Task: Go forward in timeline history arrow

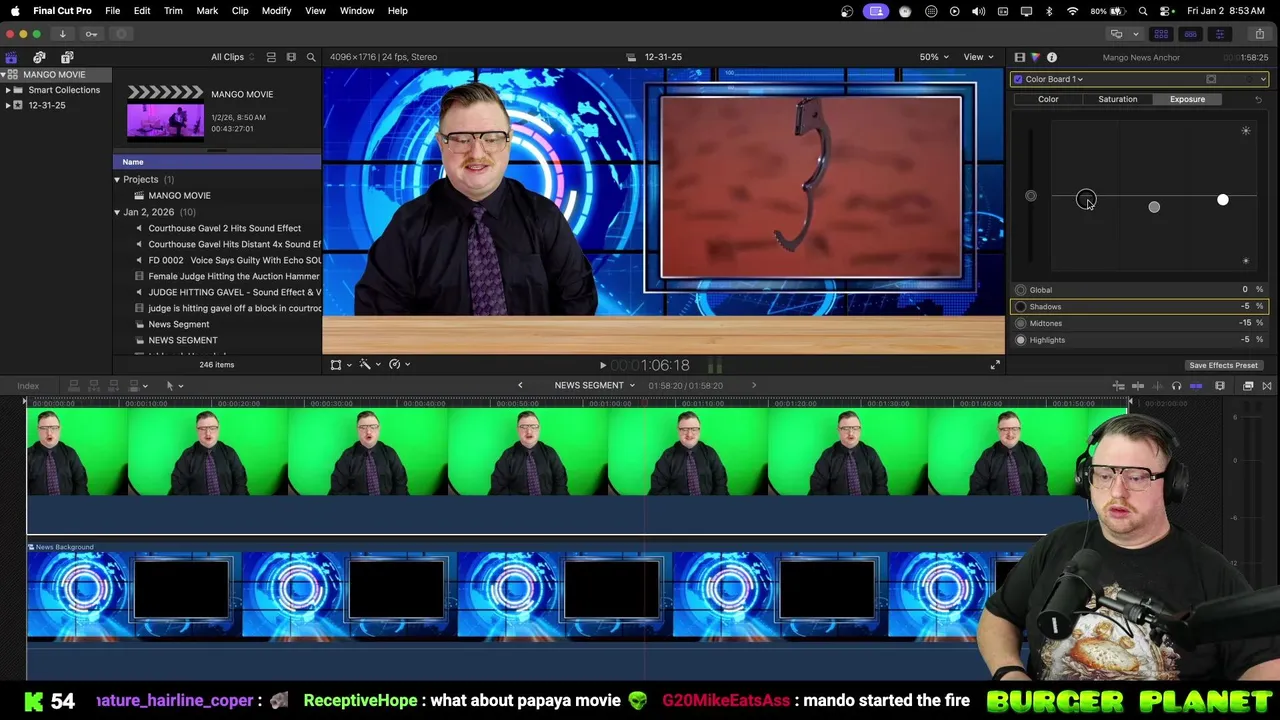Action: (754, 385)
